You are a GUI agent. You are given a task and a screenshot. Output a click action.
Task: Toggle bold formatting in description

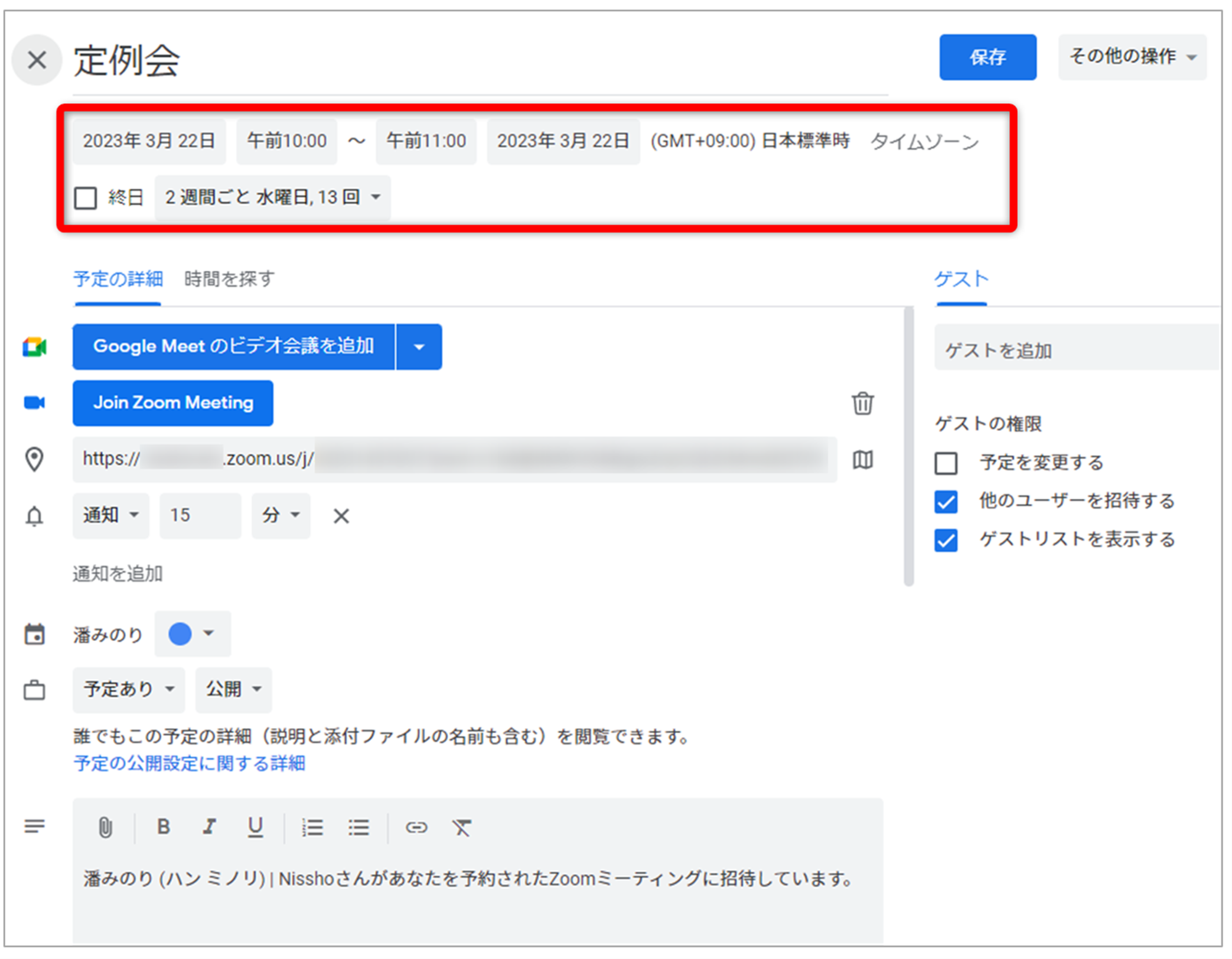point(164,827)
